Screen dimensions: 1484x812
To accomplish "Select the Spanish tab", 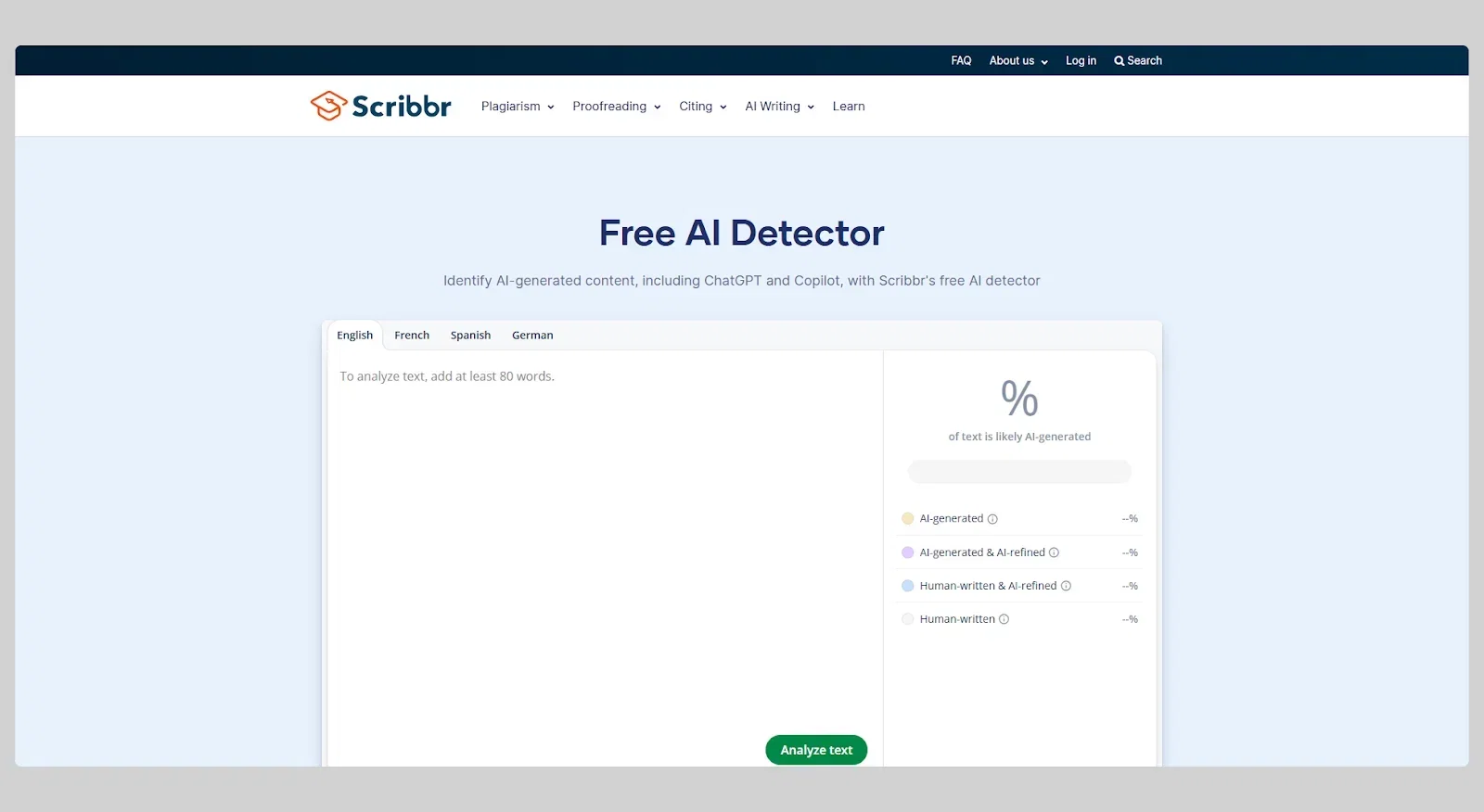I will point(470,336).
